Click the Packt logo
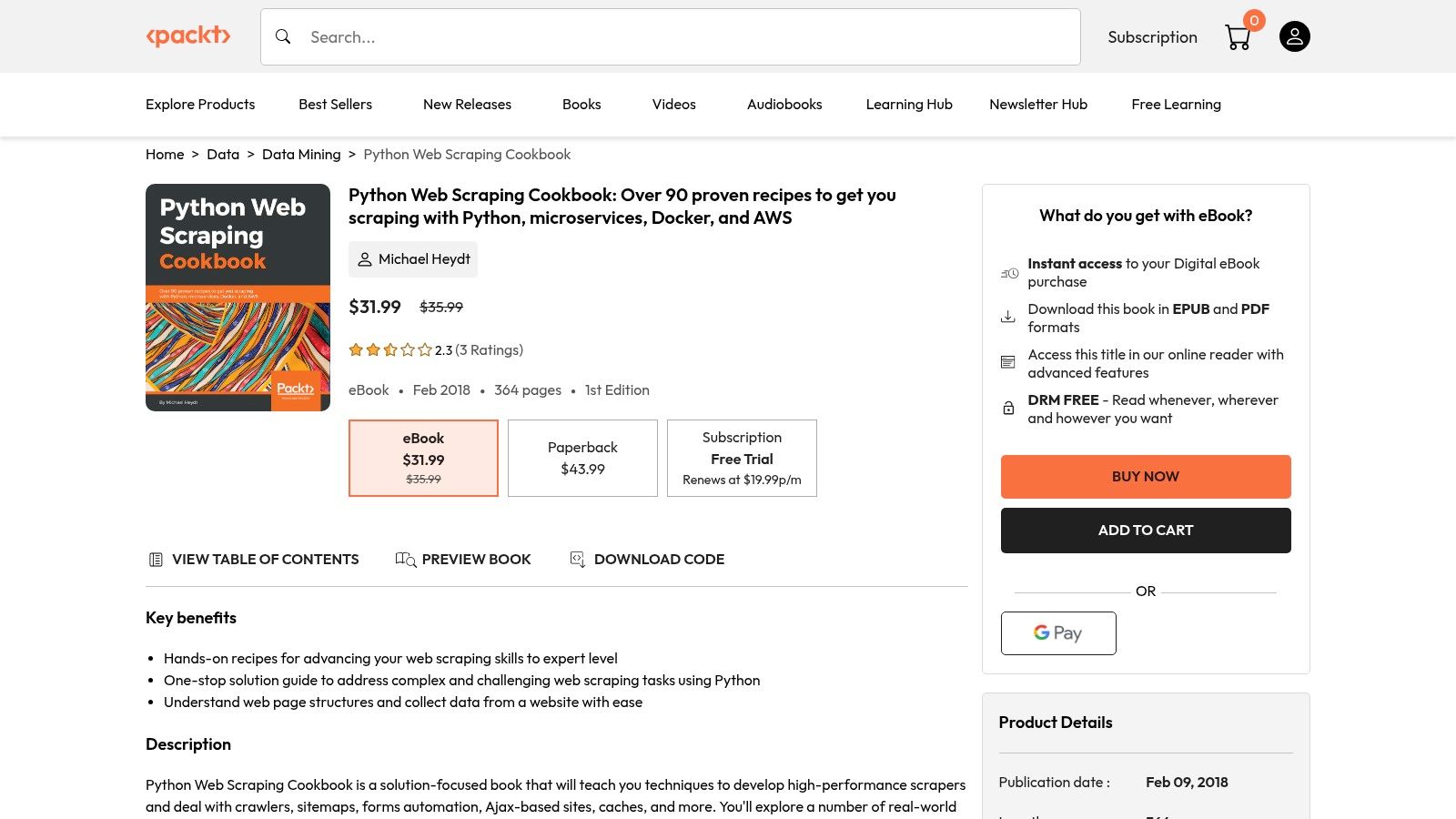 pos(188,36)
